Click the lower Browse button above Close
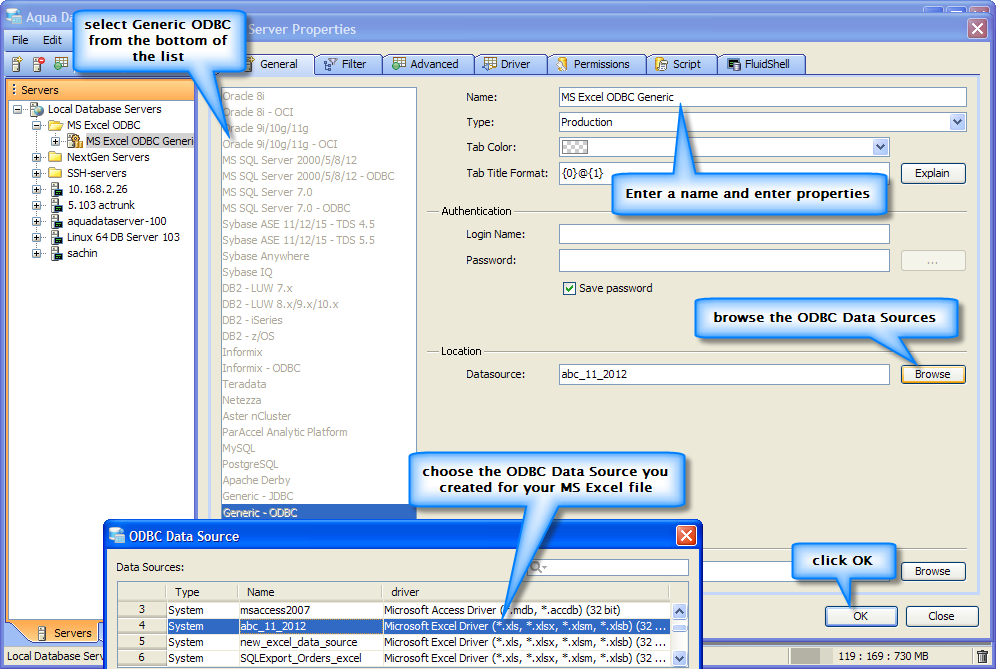The width and height of the screenshot is (996, 669). pyautogui.click(x=932, y=571)
